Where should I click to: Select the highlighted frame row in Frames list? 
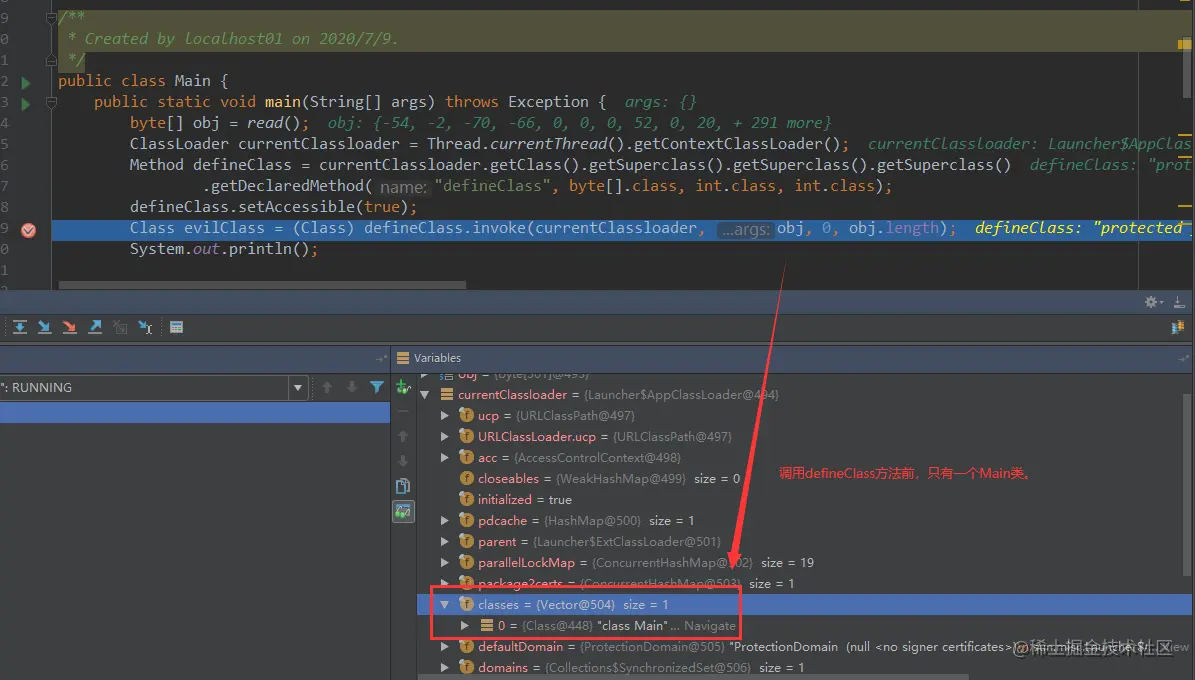[x=195, y=412]
